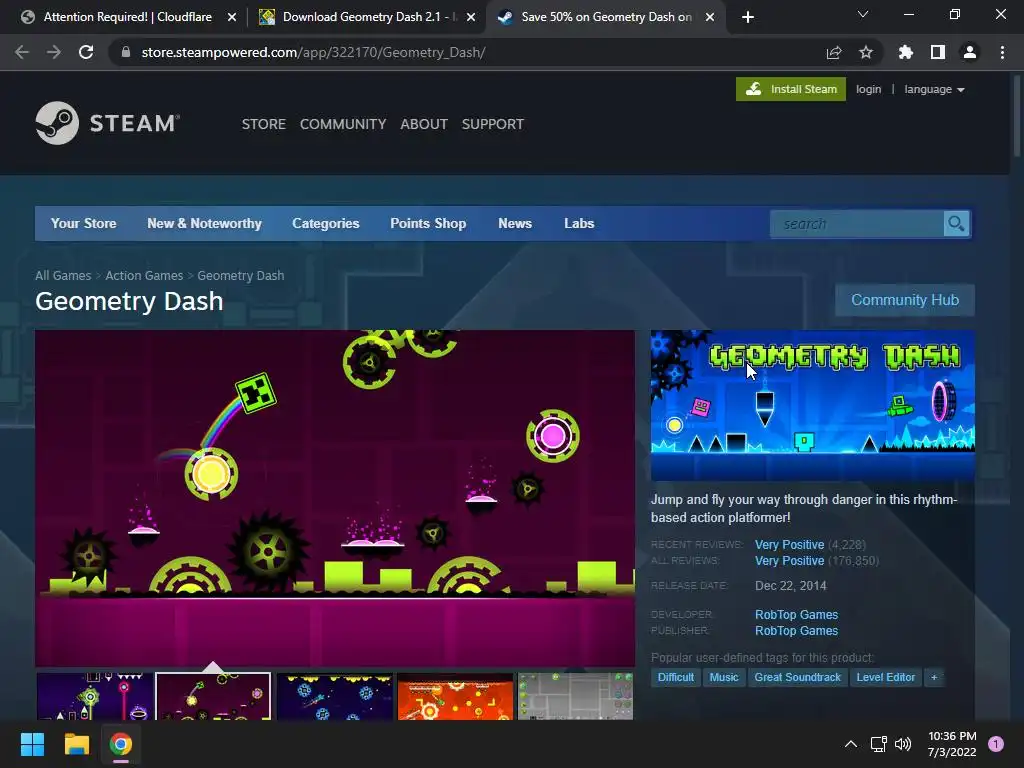Open the Labs section
This screenshot has width=1024, height=768.
tap(579, 223)
